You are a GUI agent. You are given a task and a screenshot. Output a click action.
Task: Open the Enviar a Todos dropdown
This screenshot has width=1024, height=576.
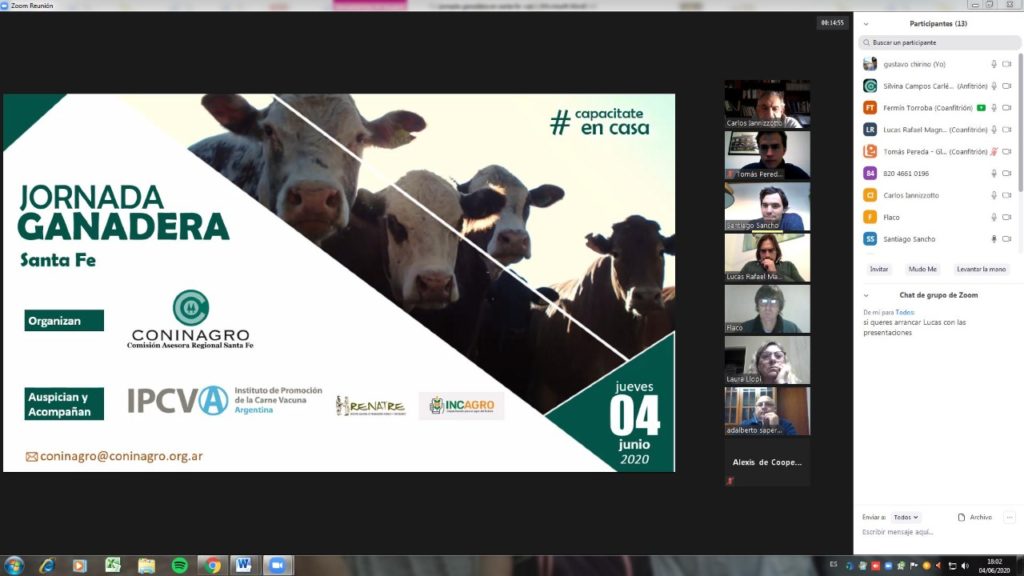point(906,517)
